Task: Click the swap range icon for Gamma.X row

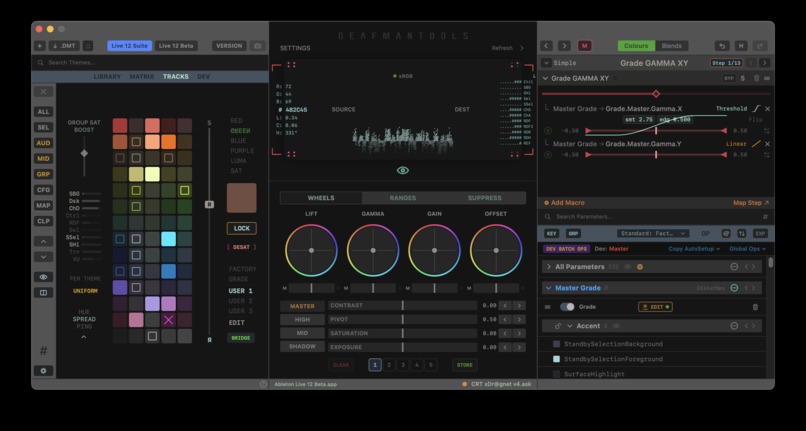Action: pyautogui.click(x=767, y=131)
